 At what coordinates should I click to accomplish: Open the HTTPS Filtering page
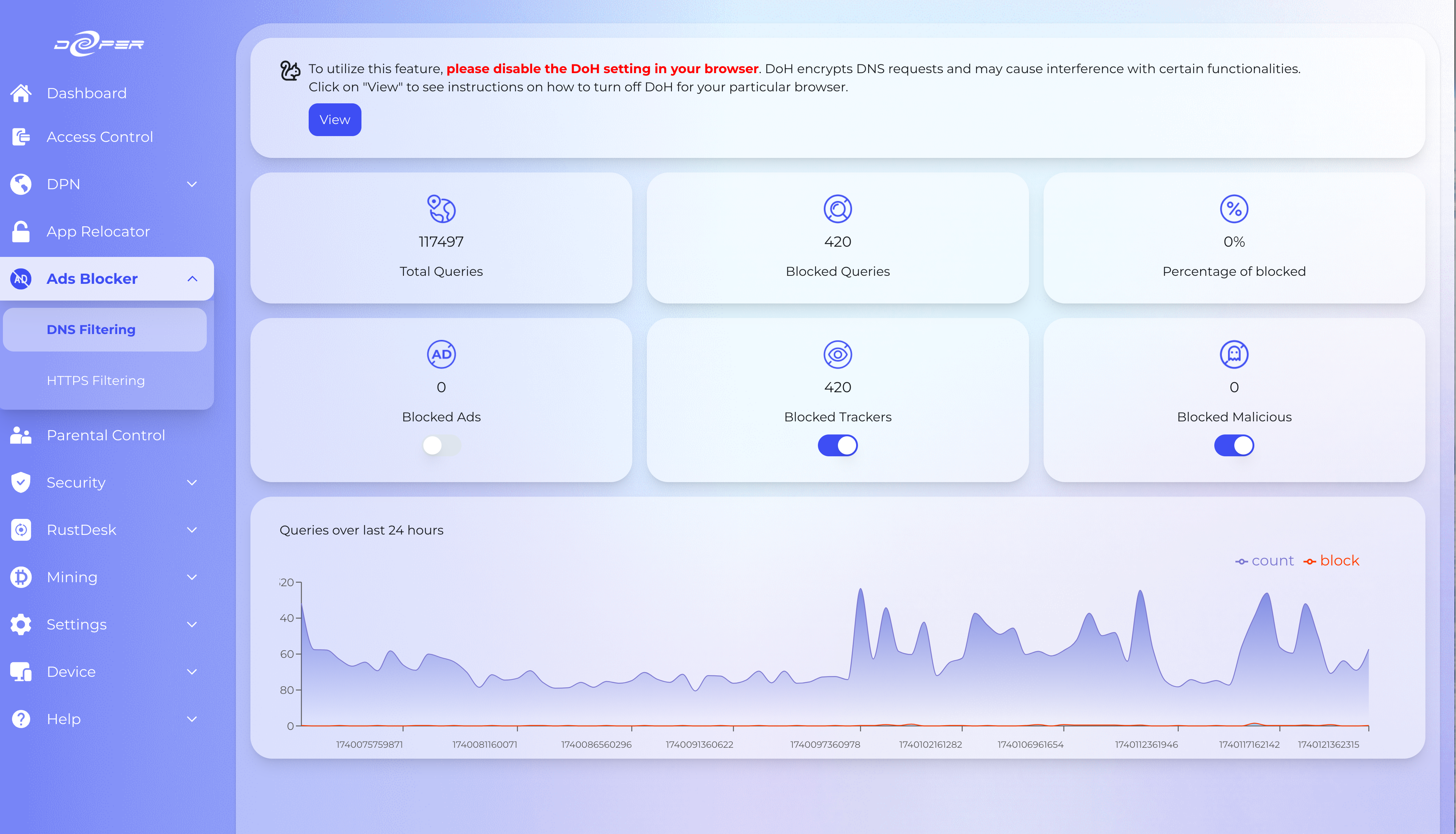pyautogui.click(x=96, y=381)
